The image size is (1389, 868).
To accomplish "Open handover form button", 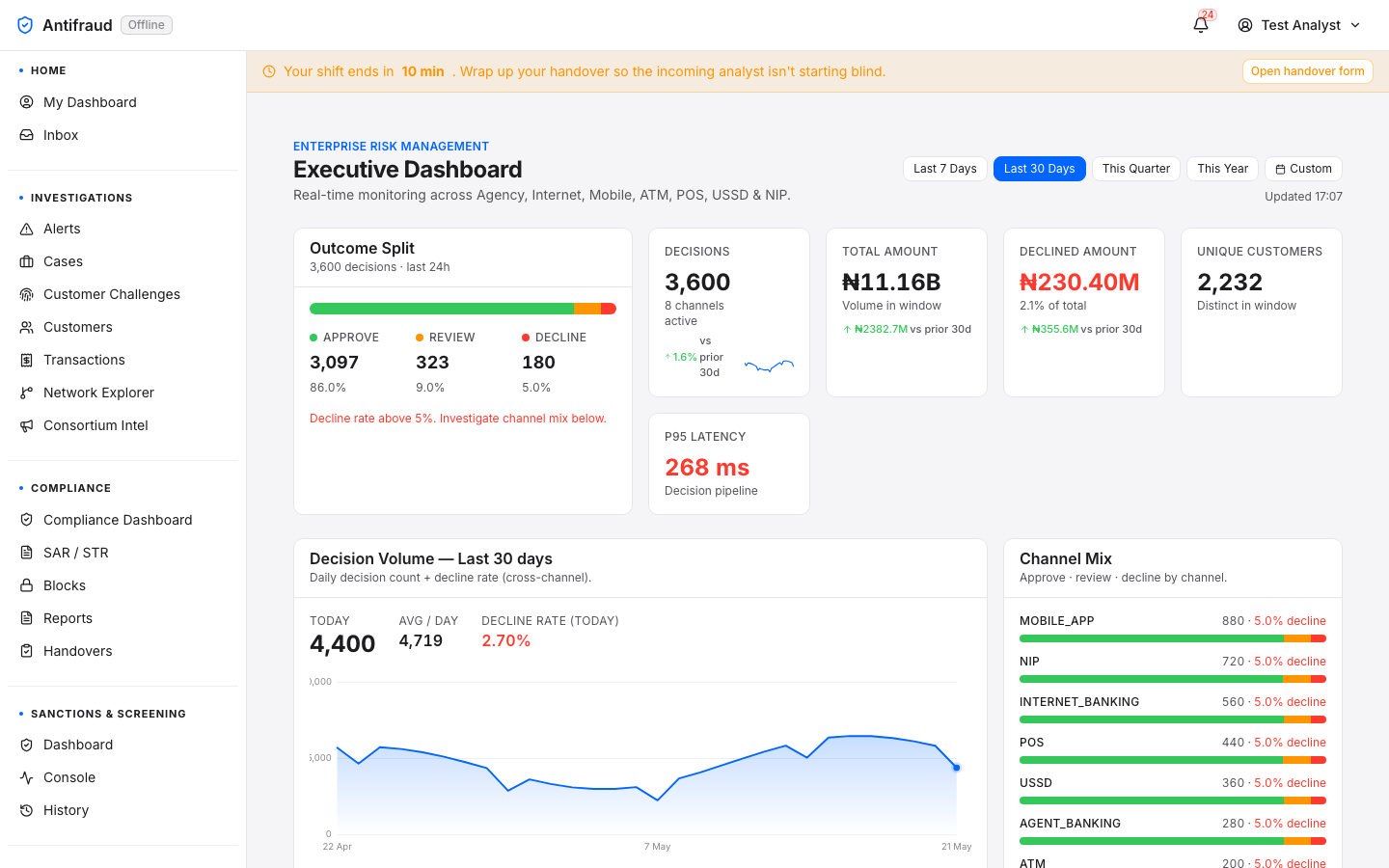I will click(x=1308, y=71).
